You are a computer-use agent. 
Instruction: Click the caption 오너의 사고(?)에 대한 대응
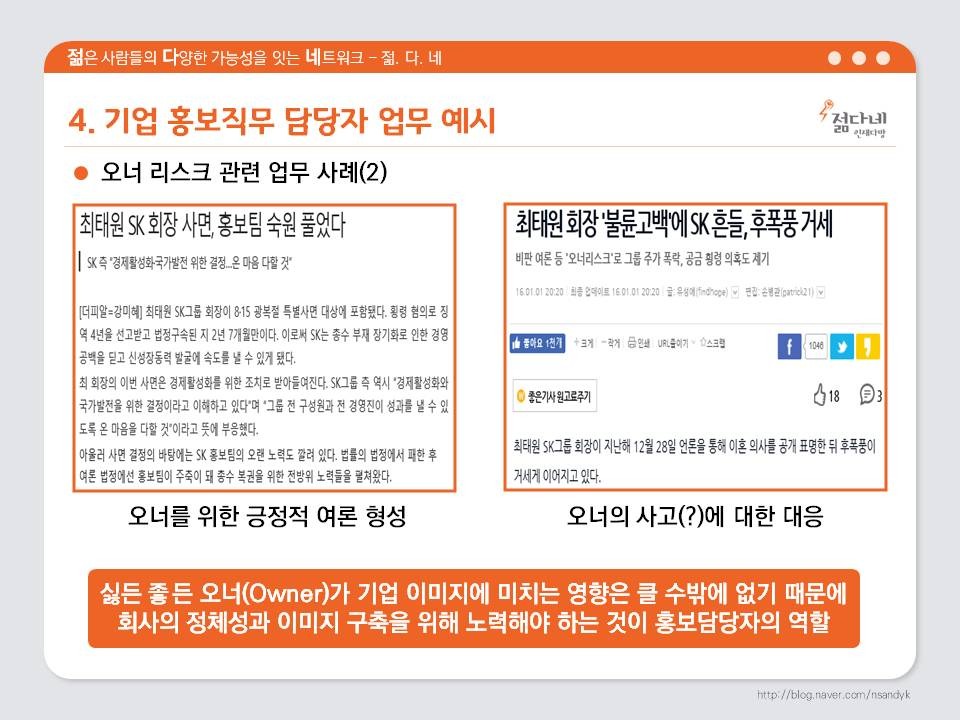695,516
